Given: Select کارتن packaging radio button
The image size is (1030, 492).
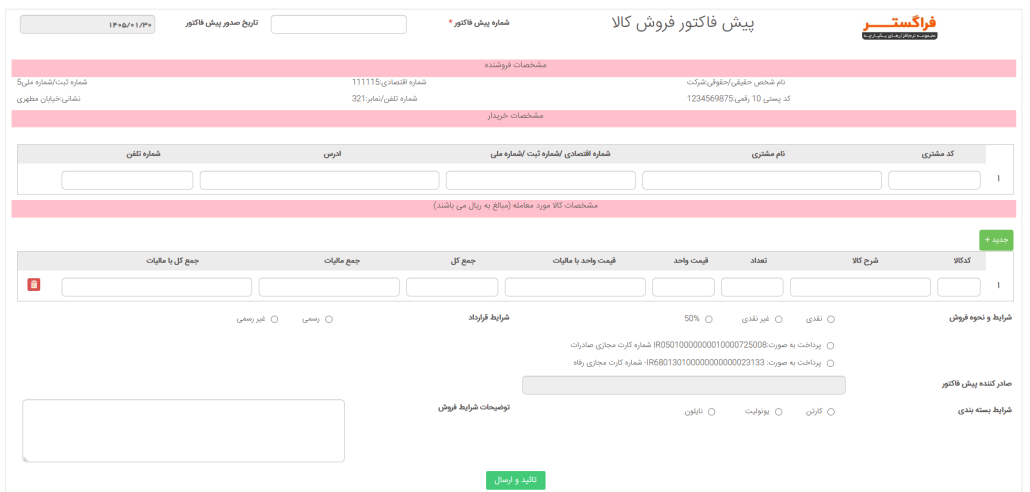Looking at the screenshot, I should click(x=831, y=412).
